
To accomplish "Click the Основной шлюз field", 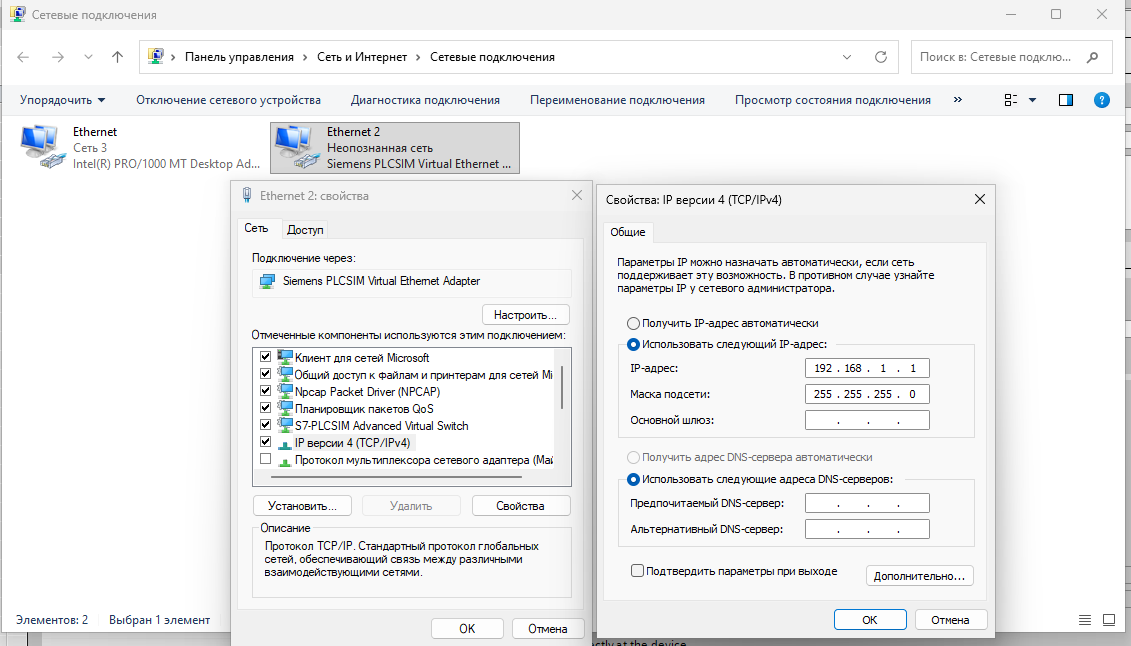I will point(867,420).
